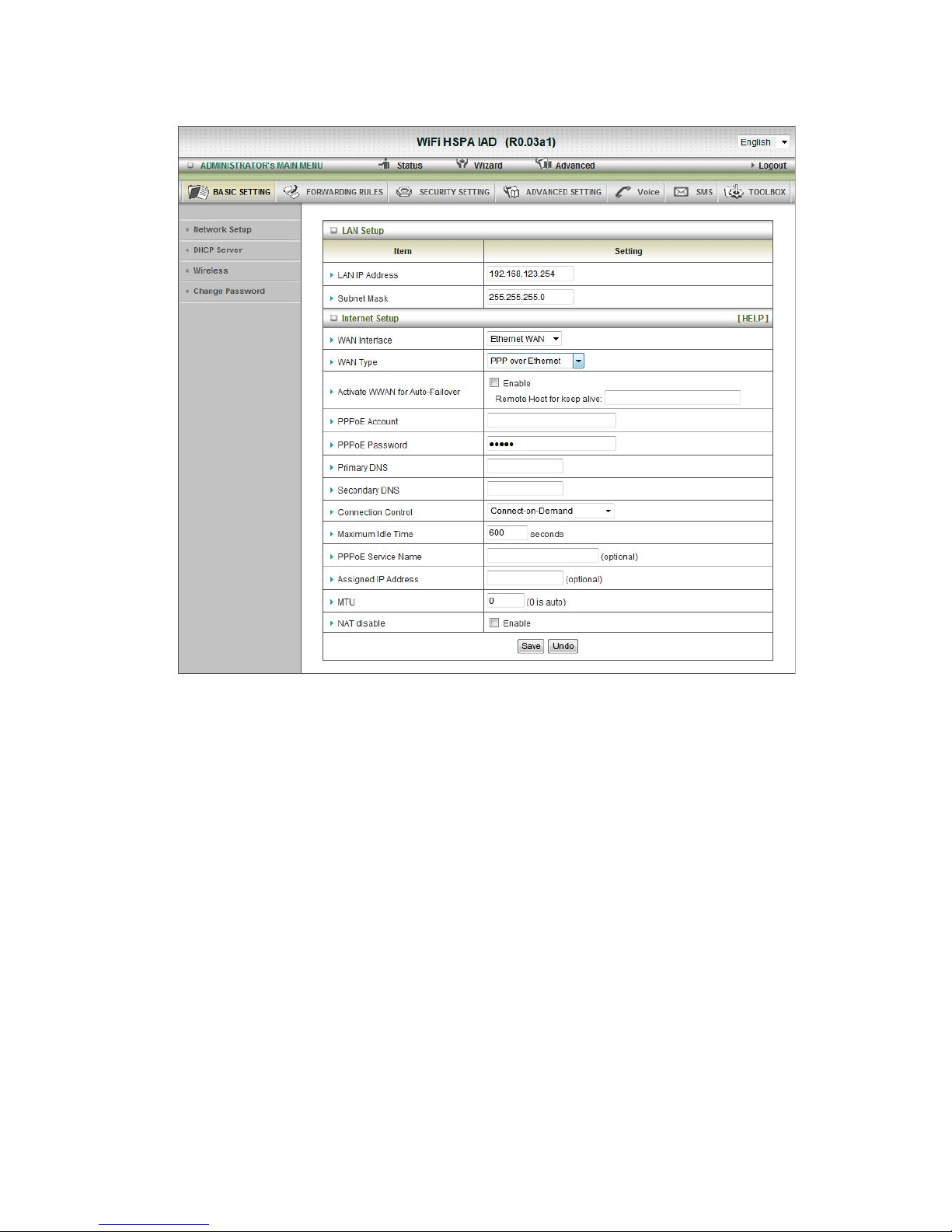
Task: Click the LAN IP Address field
Action: 530,274
